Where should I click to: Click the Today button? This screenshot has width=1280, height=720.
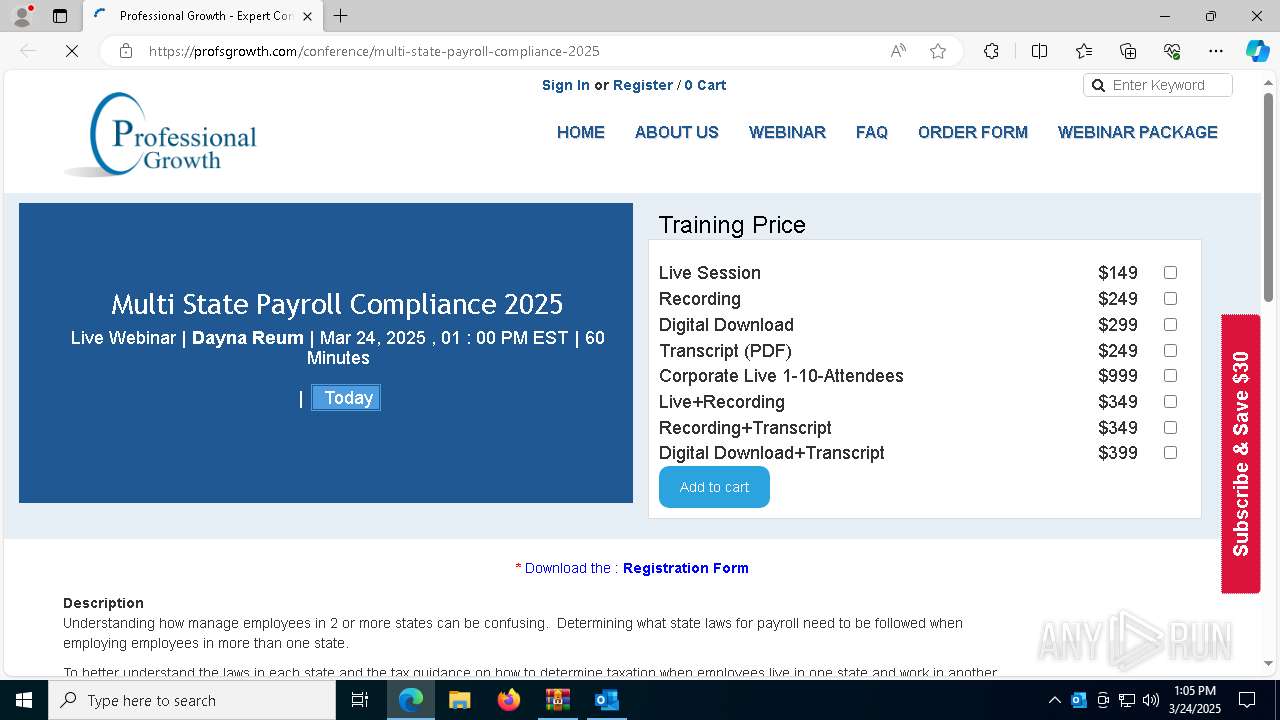click(346, 398)
